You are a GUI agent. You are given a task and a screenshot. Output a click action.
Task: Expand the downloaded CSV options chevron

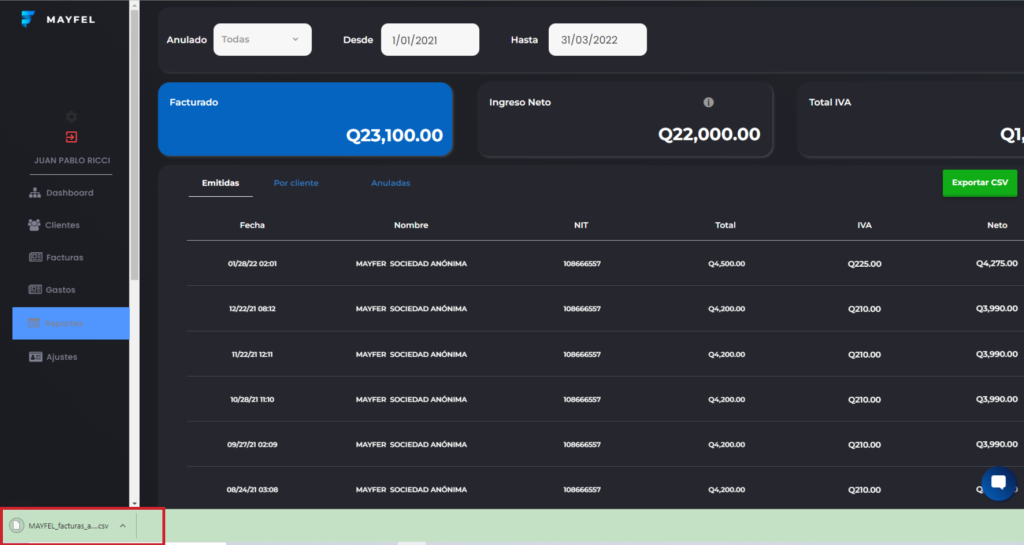[x=122, y=525]
